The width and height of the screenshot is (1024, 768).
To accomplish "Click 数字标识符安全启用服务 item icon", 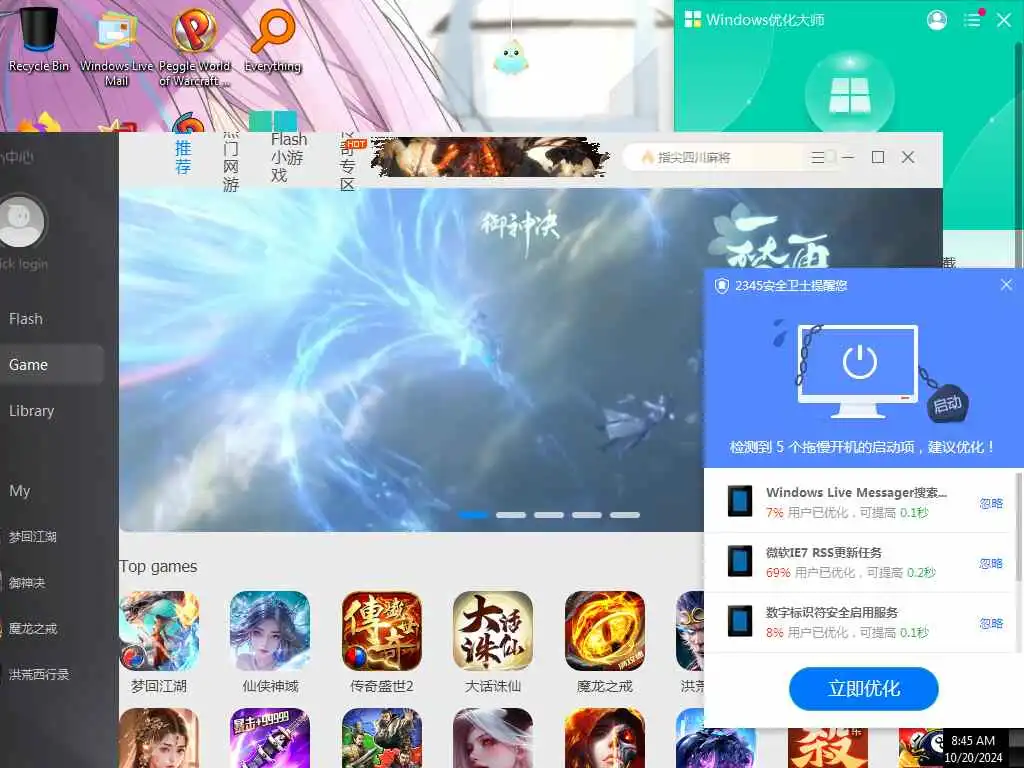I will (740, 621).
